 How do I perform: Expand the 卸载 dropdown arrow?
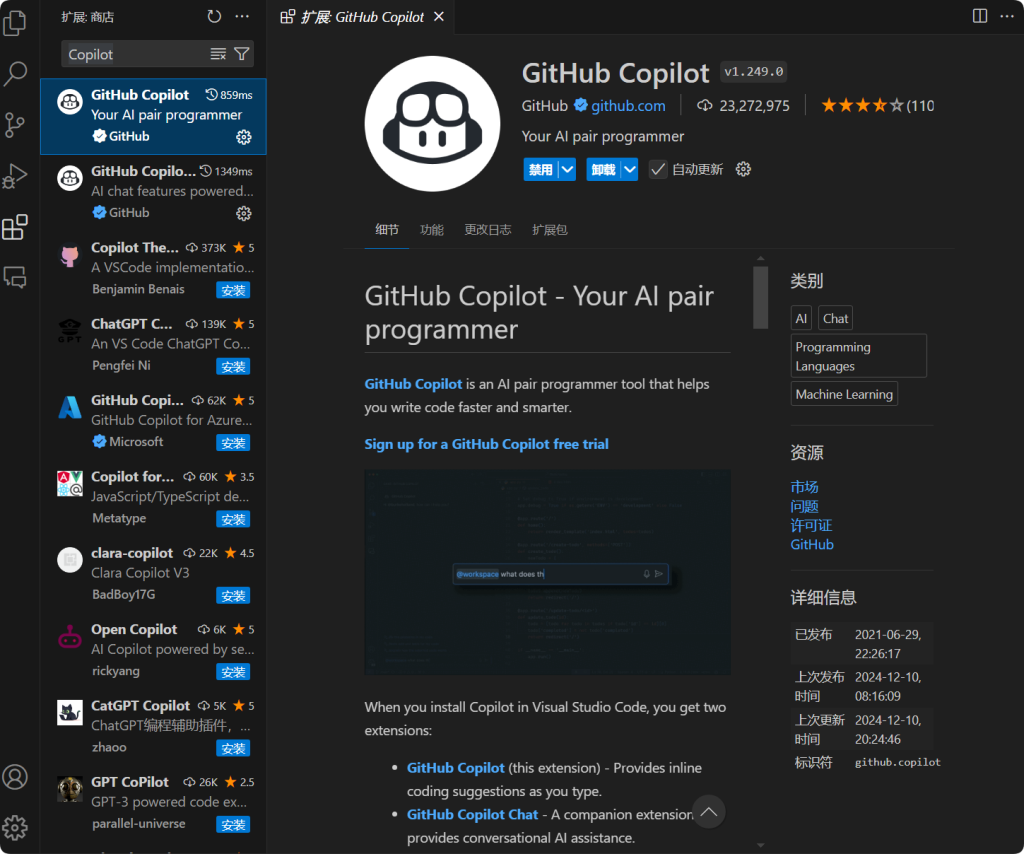point(630,170)
